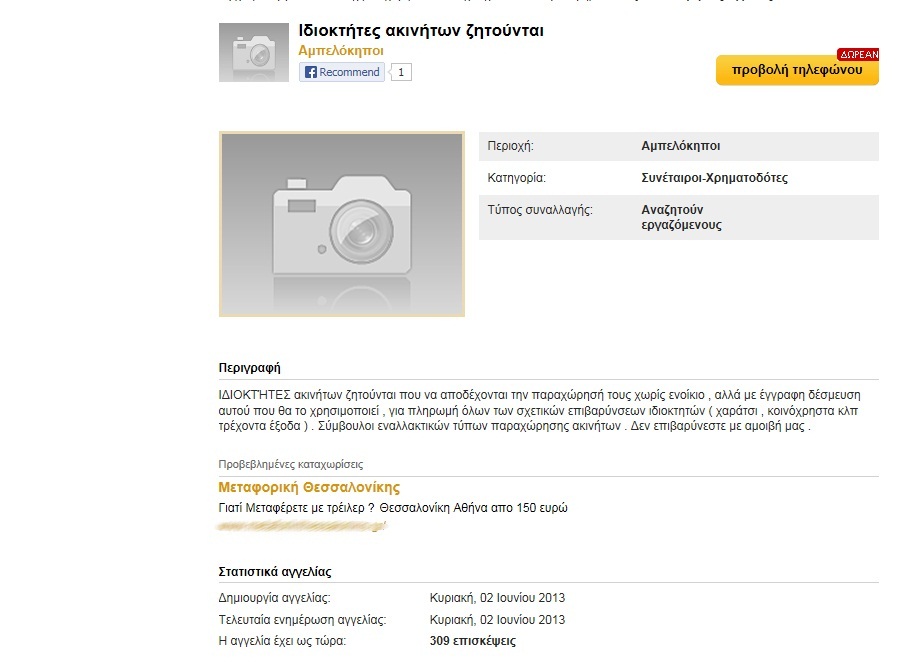Open the large camera placeholder photo
This screenshot has height=671, width=898.
coord(342,224)
